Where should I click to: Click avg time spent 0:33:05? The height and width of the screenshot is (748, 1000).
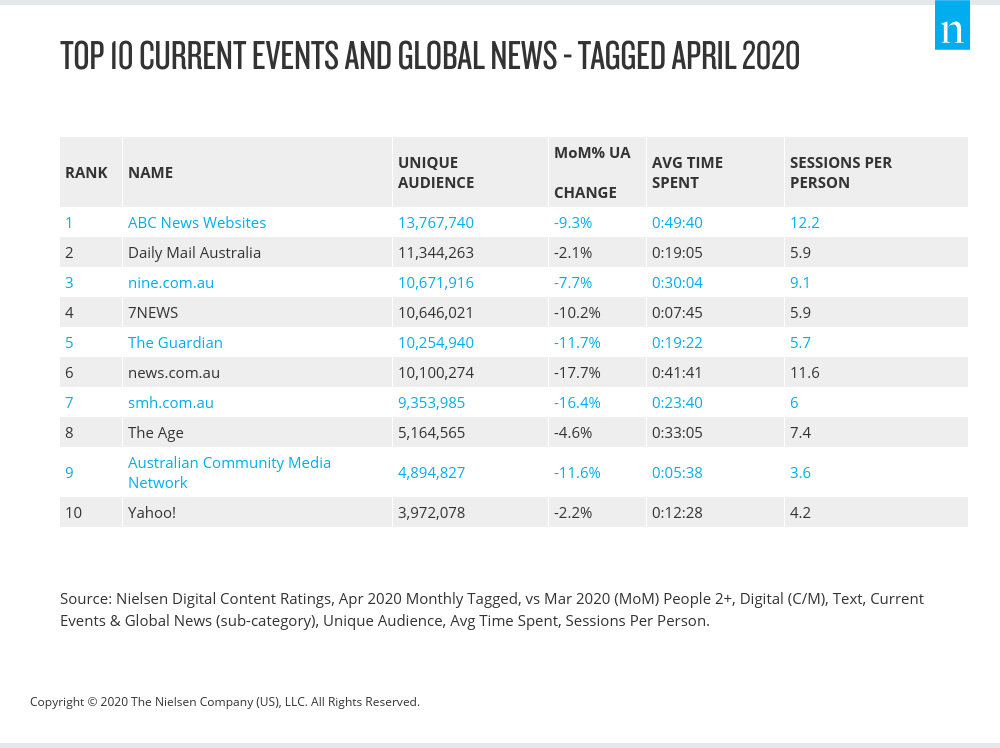pyautogui.click(x=677, y=432)
